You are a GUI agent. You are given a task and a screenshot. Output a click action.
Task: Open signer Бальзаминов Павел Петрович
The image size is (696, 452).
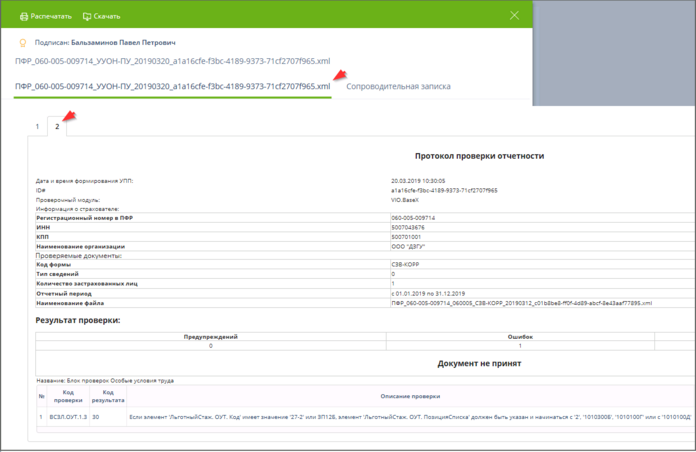click(x=123, y=43)
